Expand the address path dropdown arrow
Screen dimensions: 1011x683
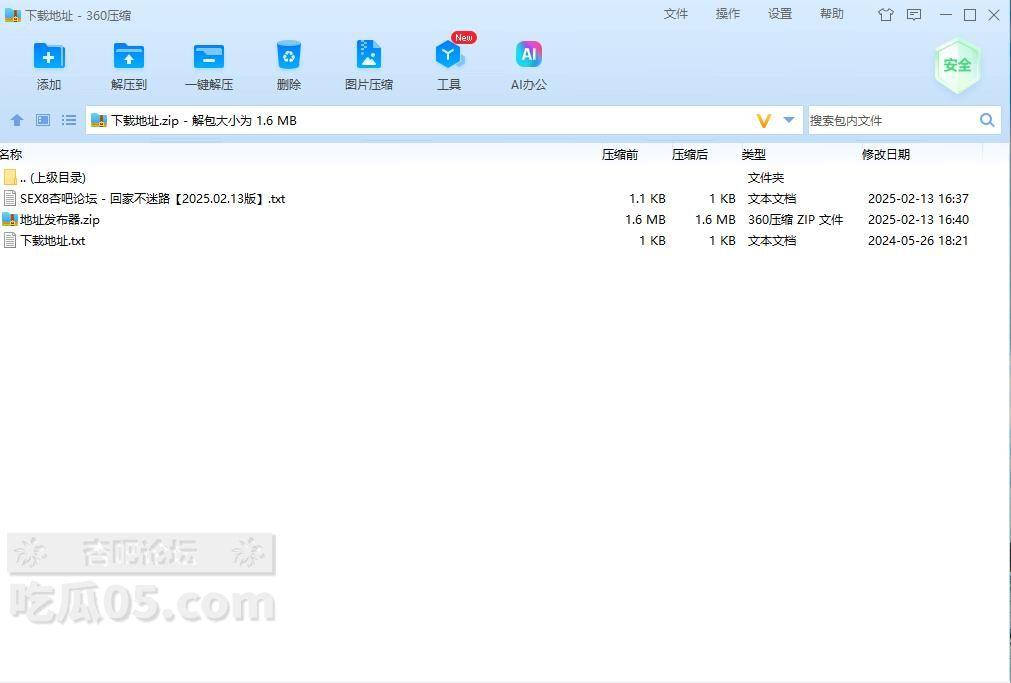point(789,120)
